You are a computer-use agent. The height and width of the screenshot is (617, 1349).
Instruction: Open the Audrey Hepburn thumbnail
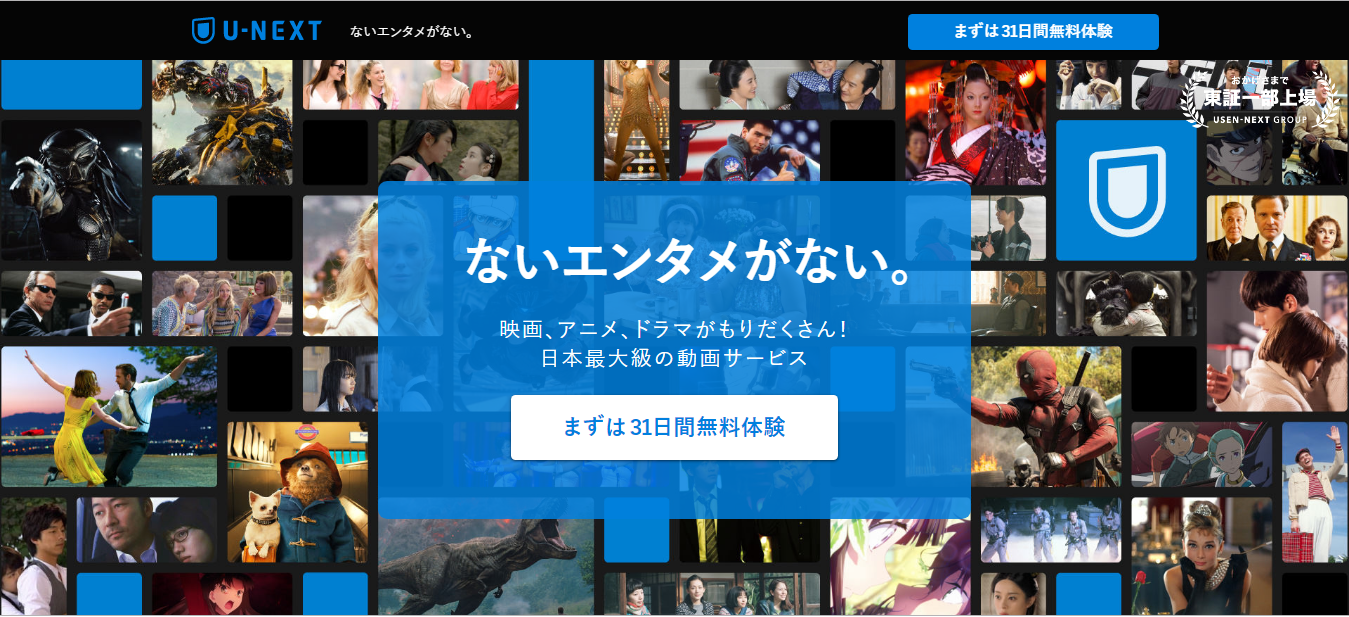tap(1201, 558)
